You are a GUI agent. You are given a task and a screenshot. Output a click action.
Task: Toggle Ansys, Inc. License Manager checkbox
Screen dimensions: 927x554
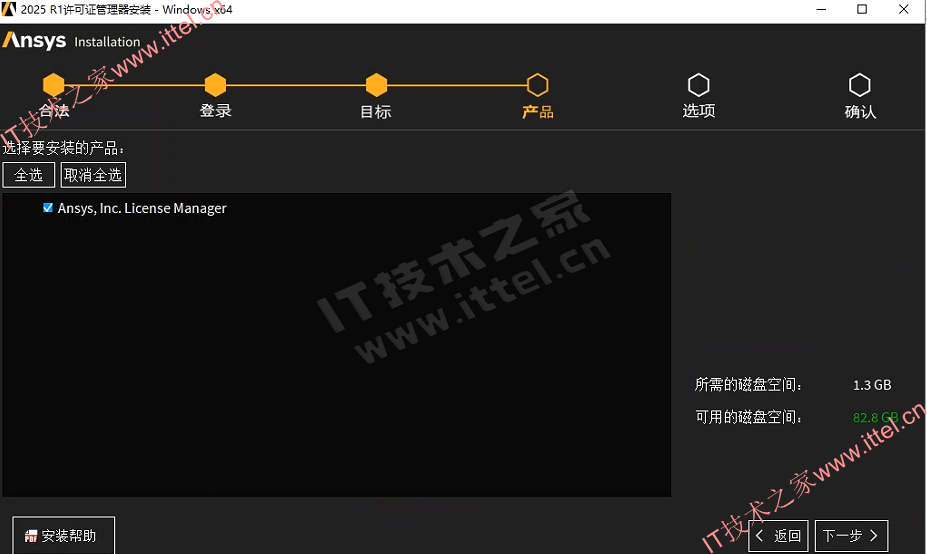[48, 208]
